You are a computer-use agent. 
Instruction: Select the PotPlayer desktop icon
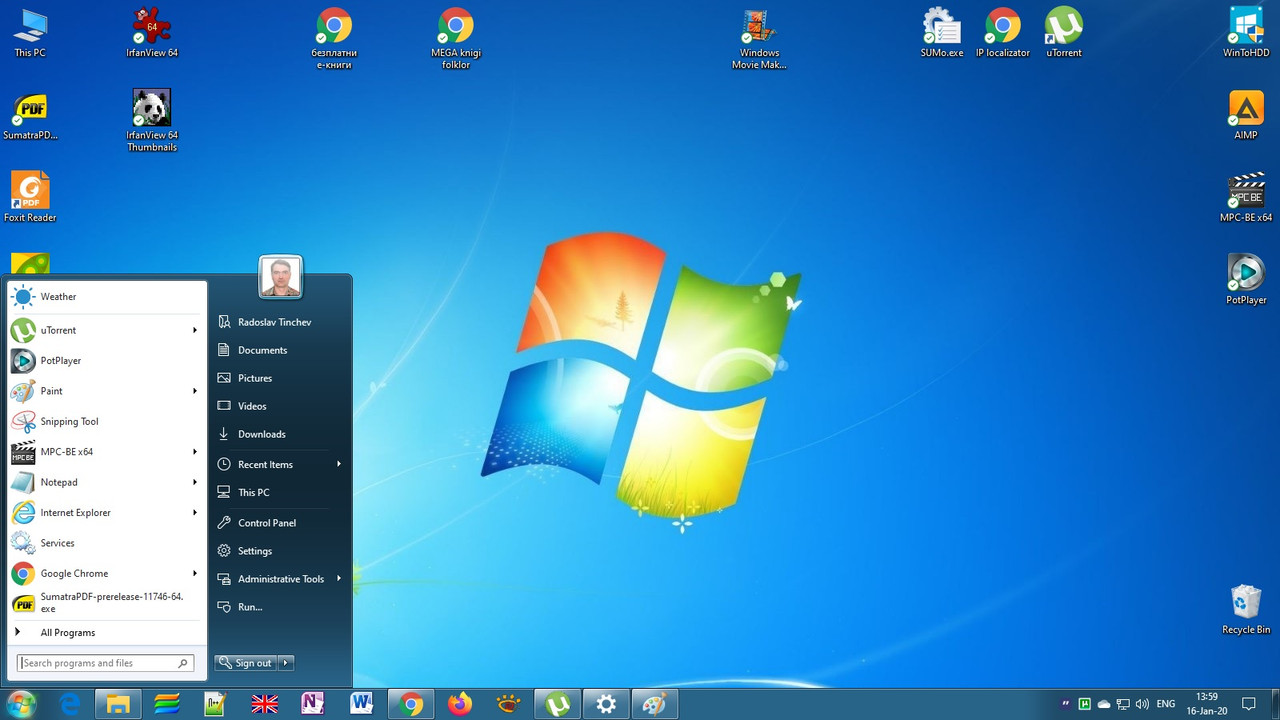[x=1246, y=279]
